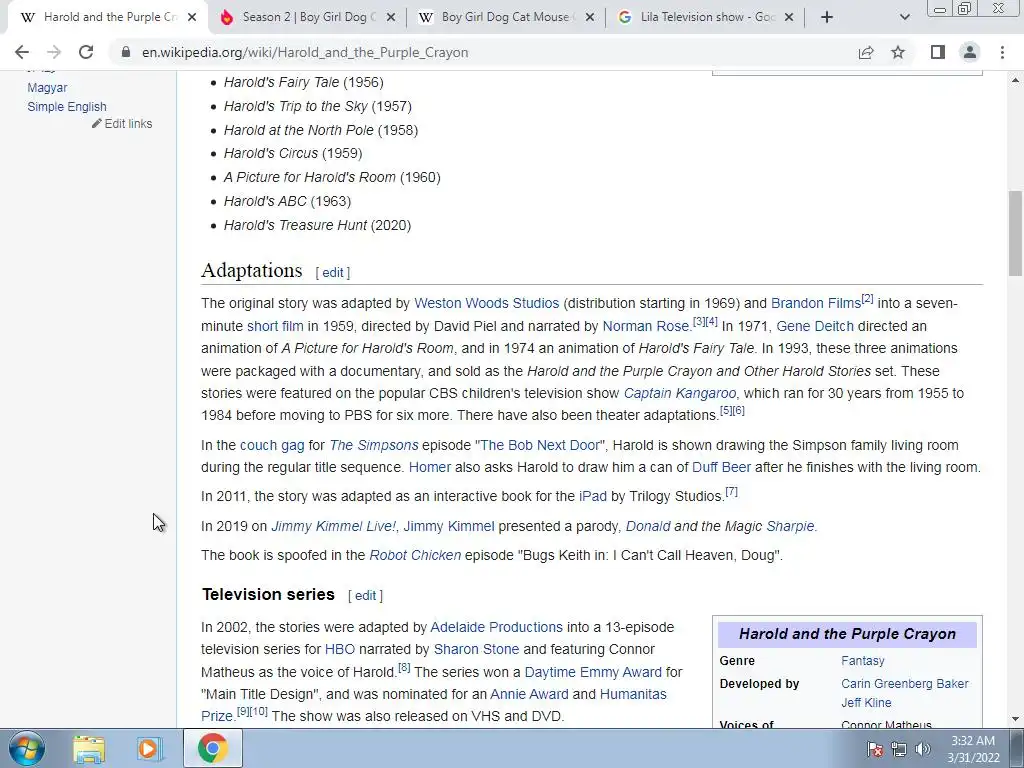This screenshot has height=768, width=1024.
Task: Open the Robot Chicken link
Action: pos(415,555)
